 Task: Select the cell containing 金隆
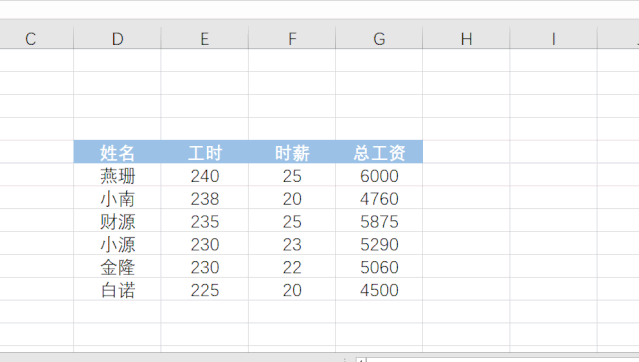117,266
